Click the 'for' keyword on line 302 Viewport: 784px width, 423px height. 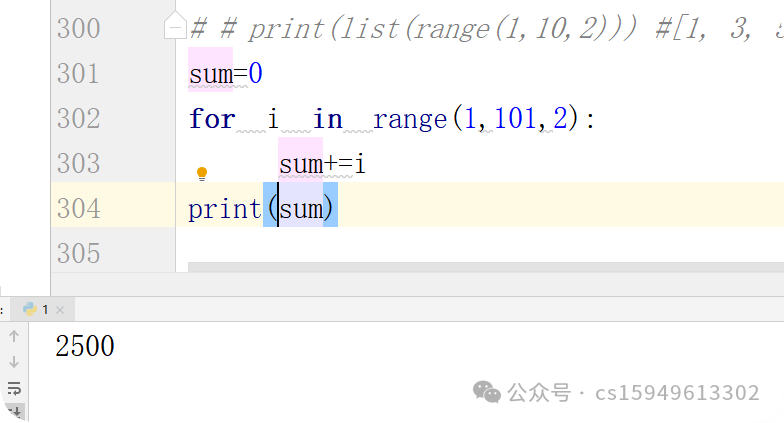(x=212, y=119)
